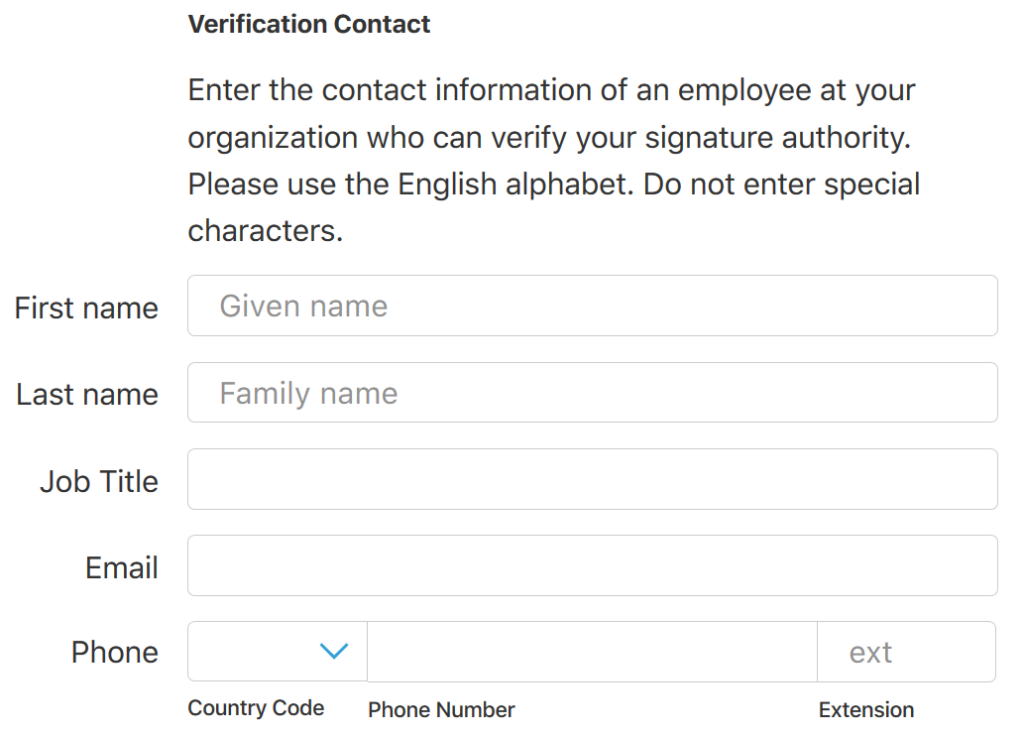Viewport: 1024px width, 738px height.
Task: Click the First name label
Action: (86, 308)
